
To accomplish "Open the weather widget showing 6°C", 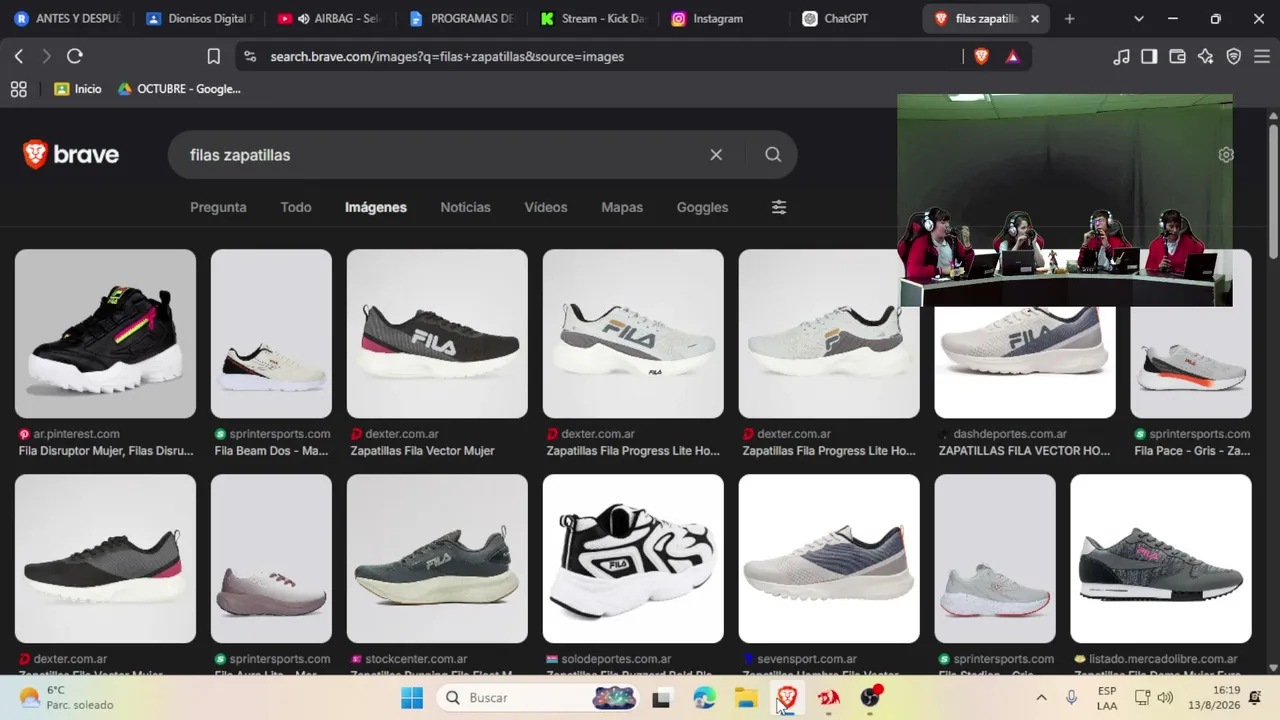I will (x=66, y=698).
